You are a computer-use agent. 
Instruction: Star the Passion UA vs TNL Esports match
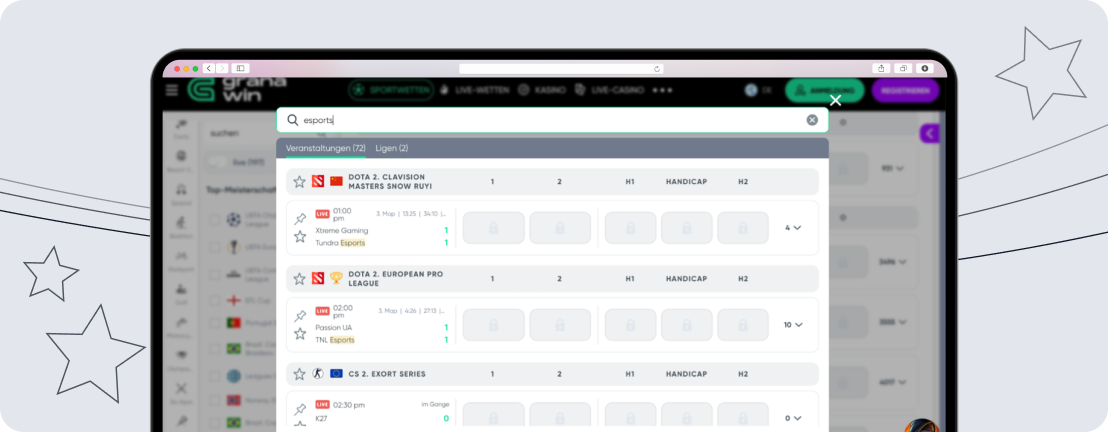pyautogui.click(x=300, y=333)
